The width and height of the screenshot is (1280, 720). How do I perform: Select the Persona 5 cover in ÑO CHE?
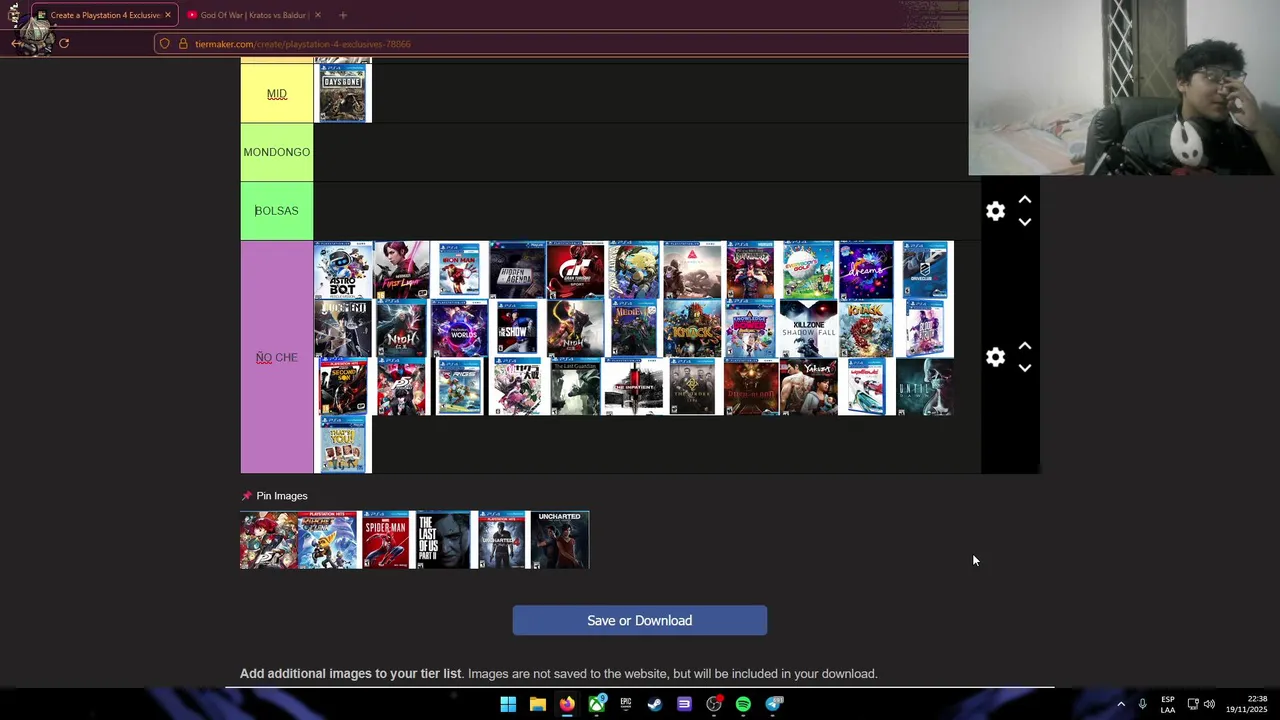[x=401, y=386]
